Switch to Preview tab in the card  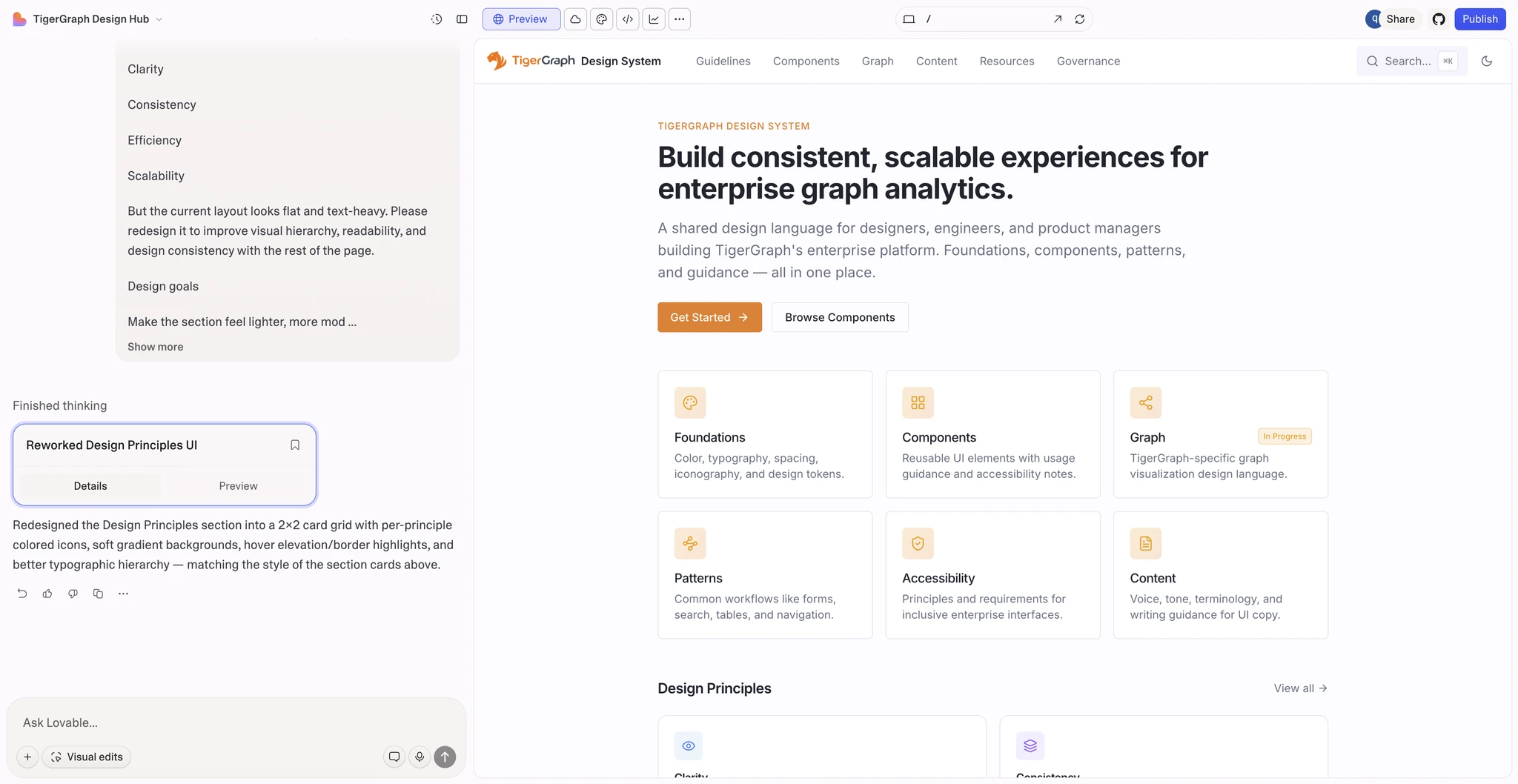(x=238, y=486)
